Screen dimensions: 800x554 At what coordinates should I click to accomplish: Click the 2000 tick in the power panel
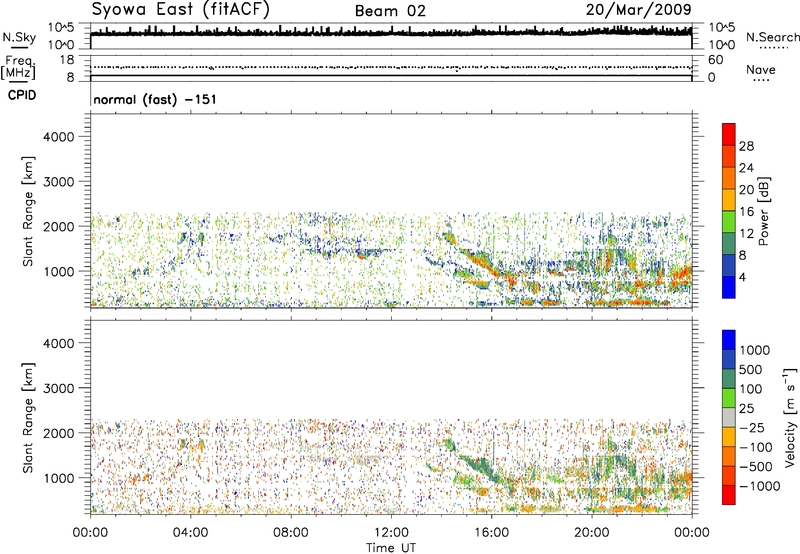[x=59, y=226]
